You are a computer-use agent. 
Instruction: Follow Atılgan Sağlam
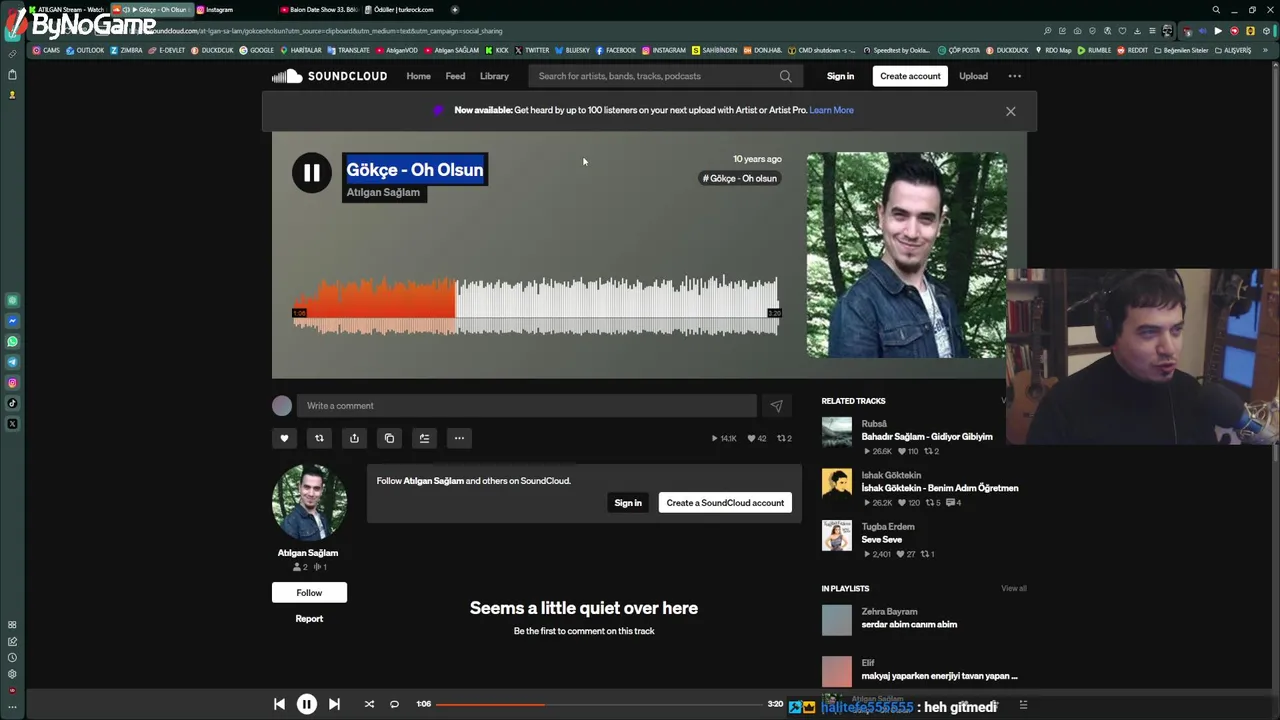pos(309,593)
